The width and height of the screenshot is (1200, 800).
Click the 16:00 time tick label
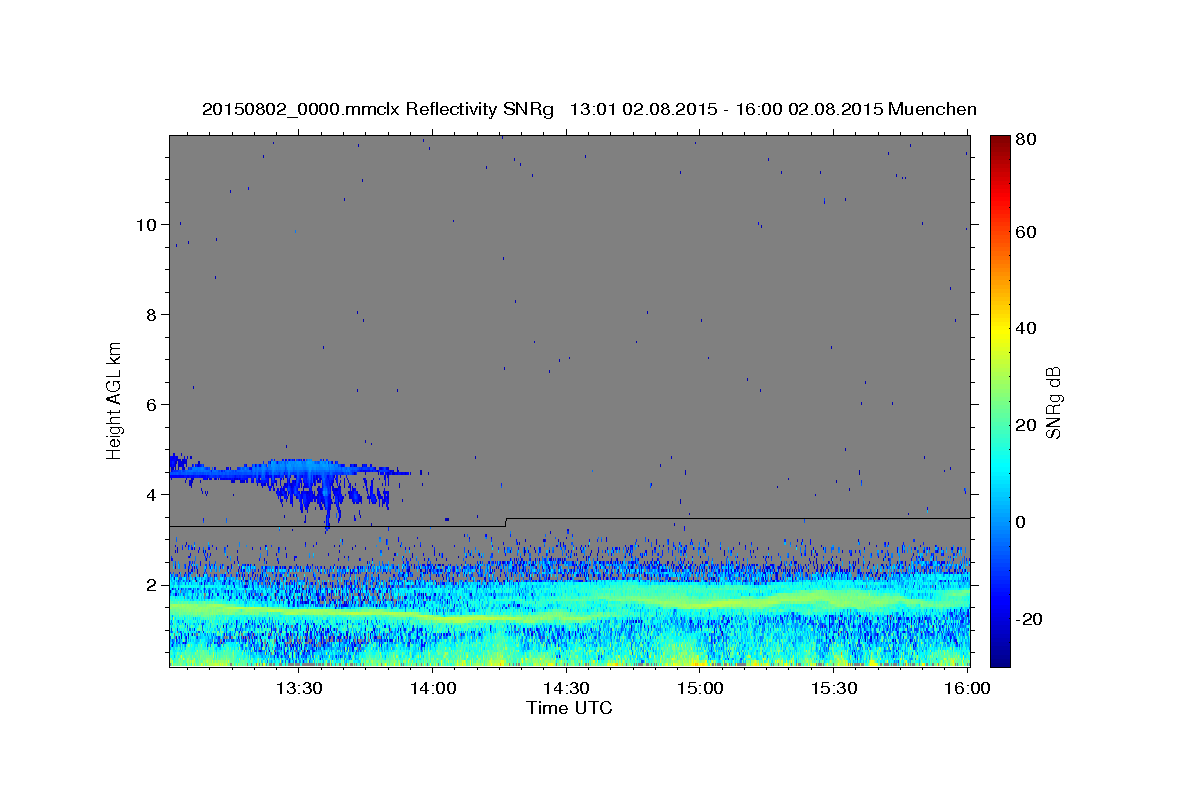(967, 688)
